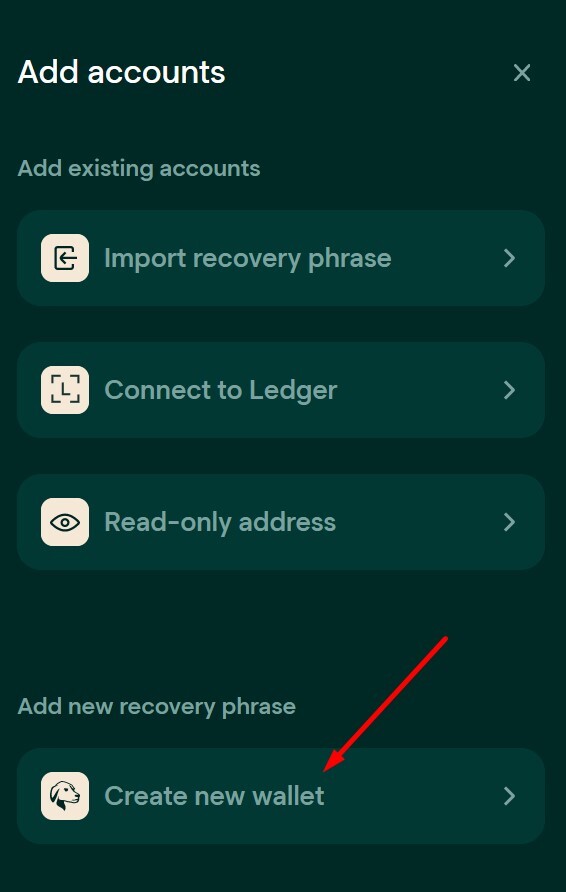Click the dog head icon for new wallet

(x=65, y=795)
